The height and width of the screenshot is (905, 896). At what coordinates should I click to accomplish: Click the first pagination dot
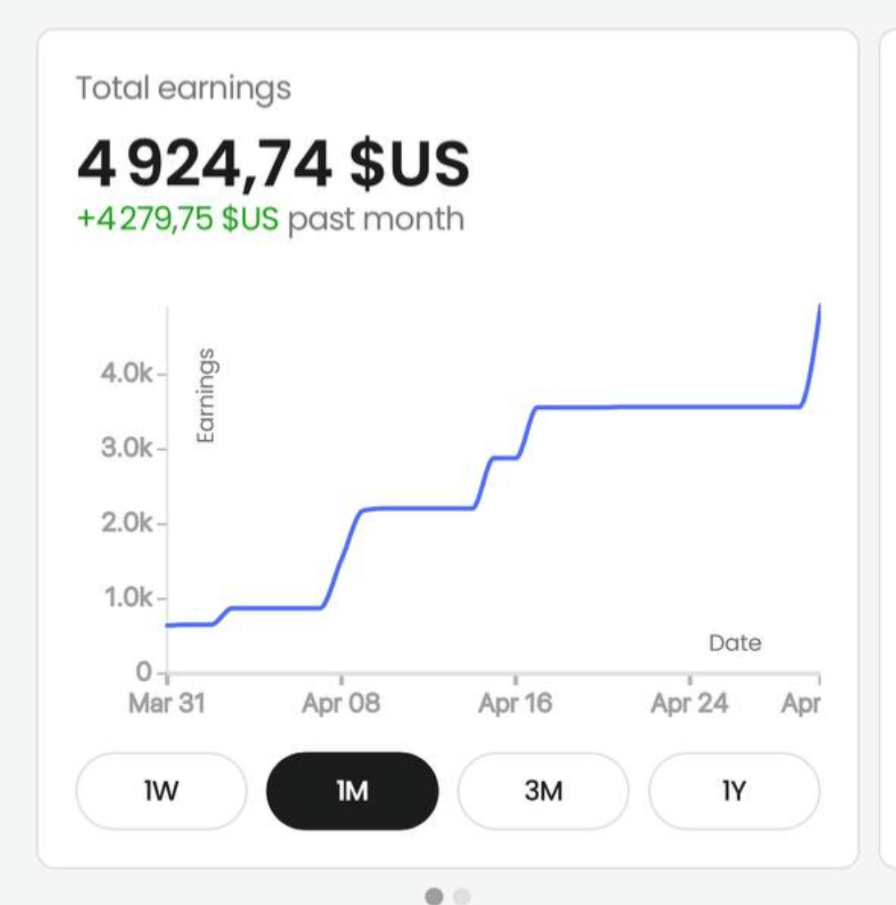click(434, 896)
